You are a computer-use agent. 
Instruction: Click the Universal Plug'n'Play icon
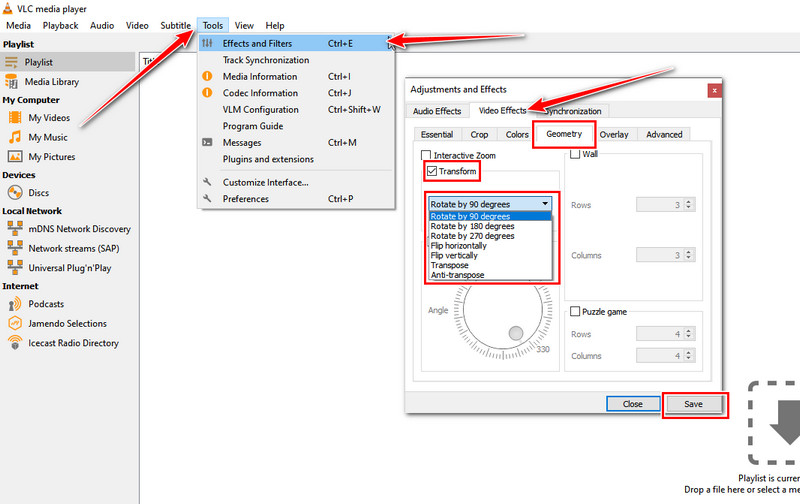[15, 267]
